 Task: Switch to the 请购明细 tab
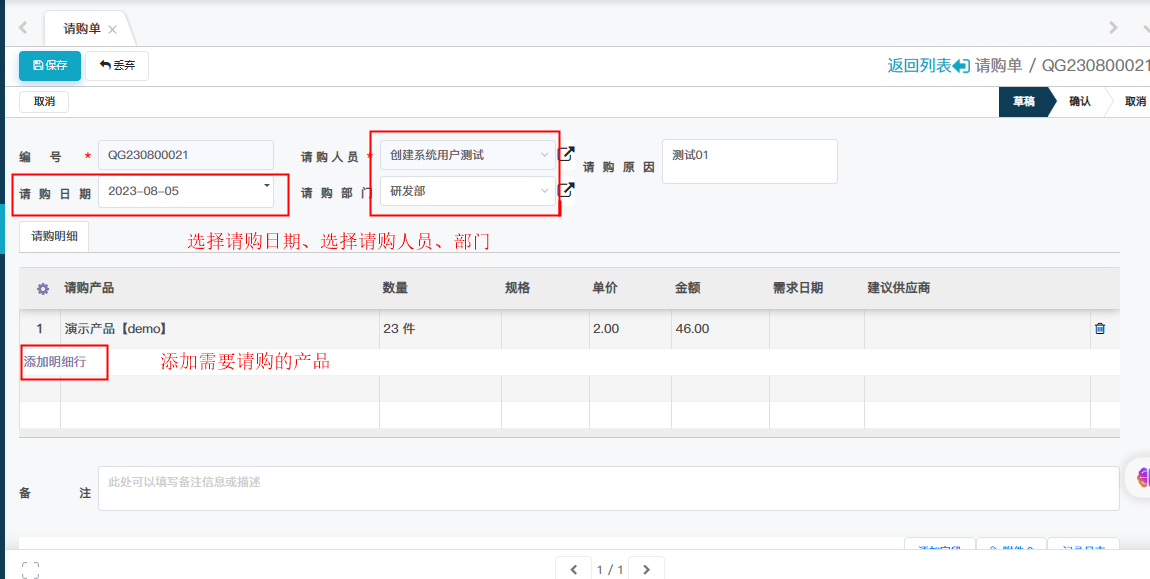click(54, 237)
